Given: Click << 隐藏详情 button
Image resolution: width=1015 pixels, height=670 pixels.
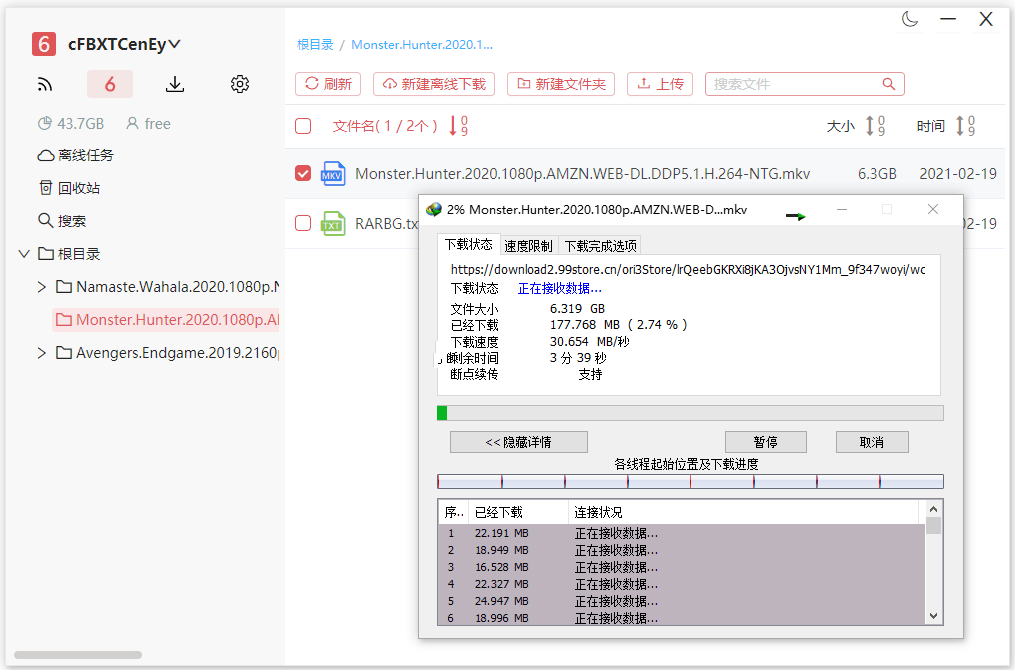Looking at the screenshot, I should pyautogui.click(x=519, y=442).
